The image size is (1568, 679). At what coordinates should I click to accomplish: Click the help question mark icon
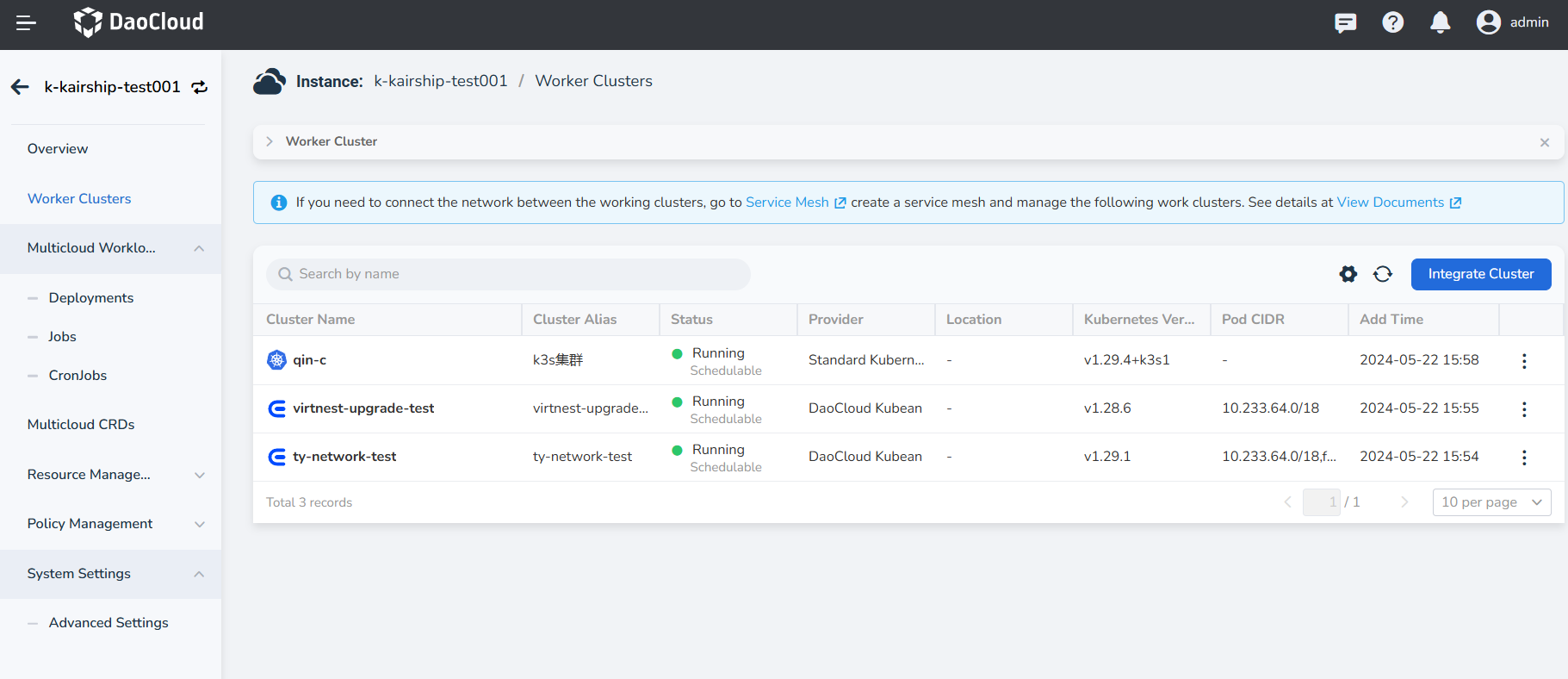tap(1392, 23)
